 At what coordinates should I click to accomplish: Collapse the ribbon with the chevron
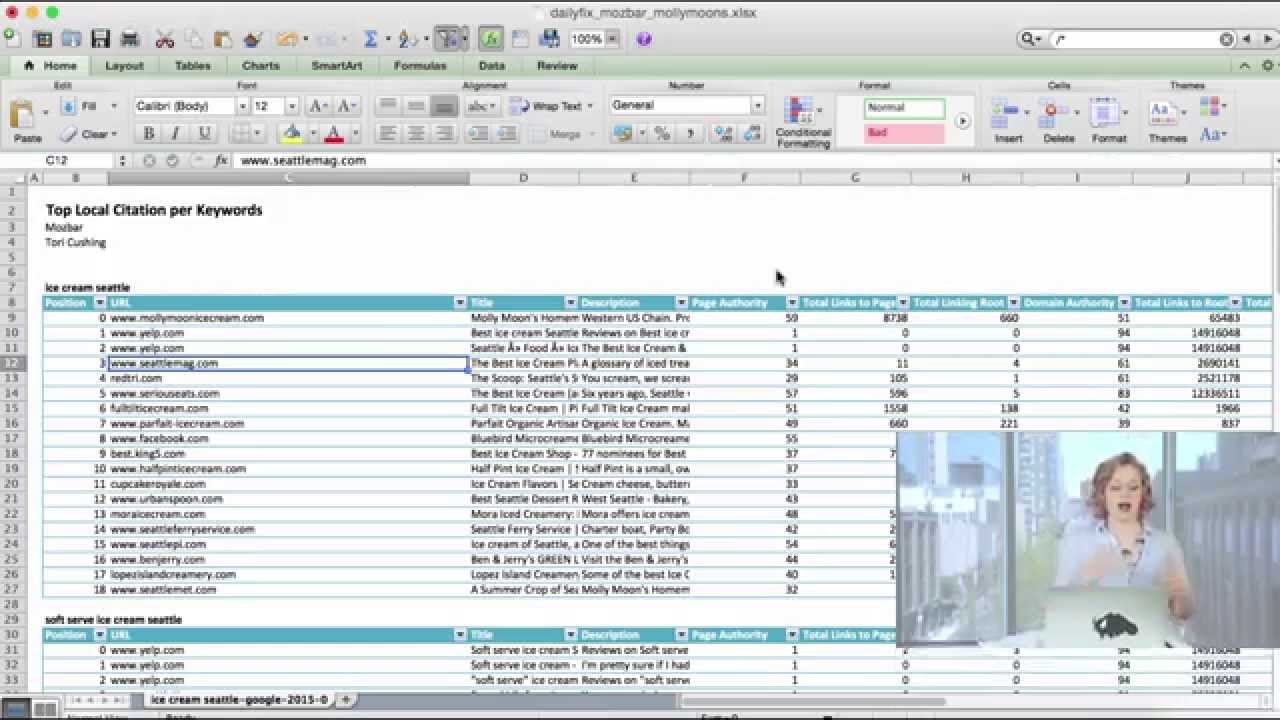pyautogui.click(x=1243, y=66)
